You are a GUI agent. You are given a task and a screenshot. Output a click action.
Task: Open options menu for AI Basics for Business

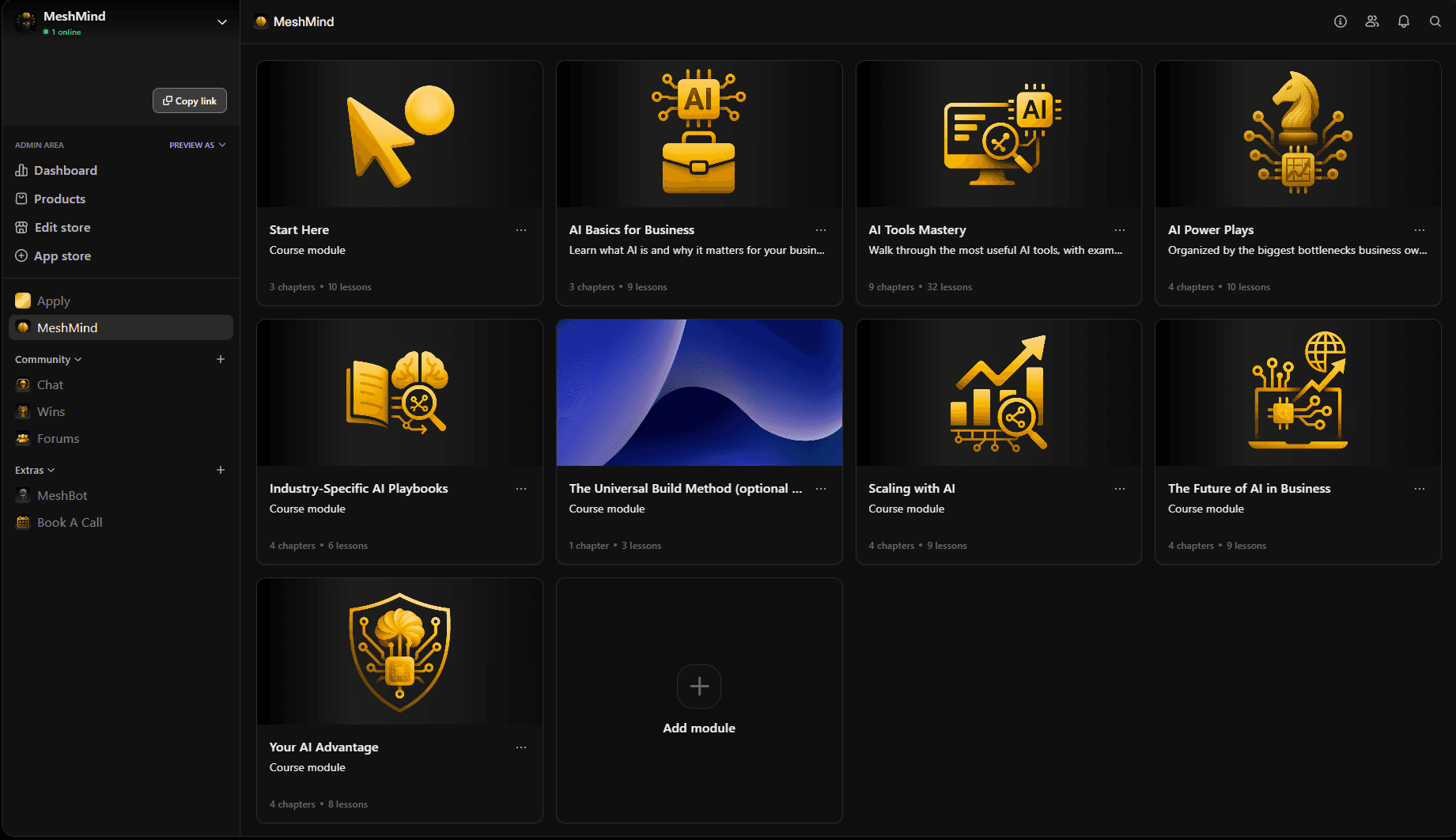[821, 230]
